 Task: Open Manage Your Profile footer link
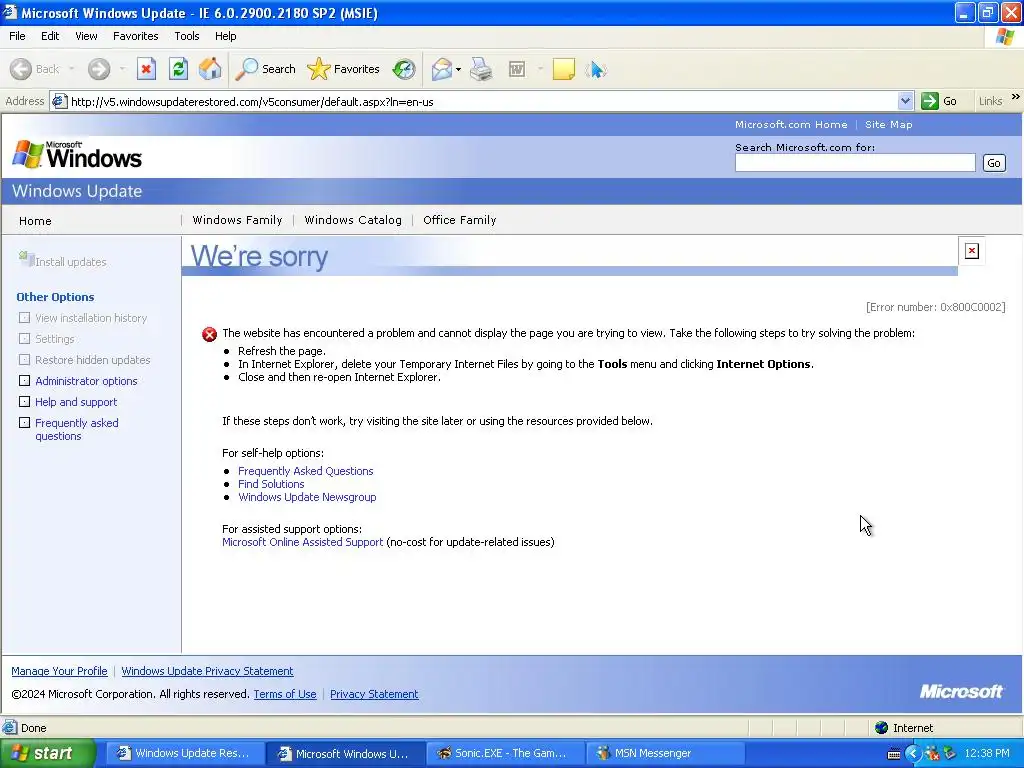[59, 671]
